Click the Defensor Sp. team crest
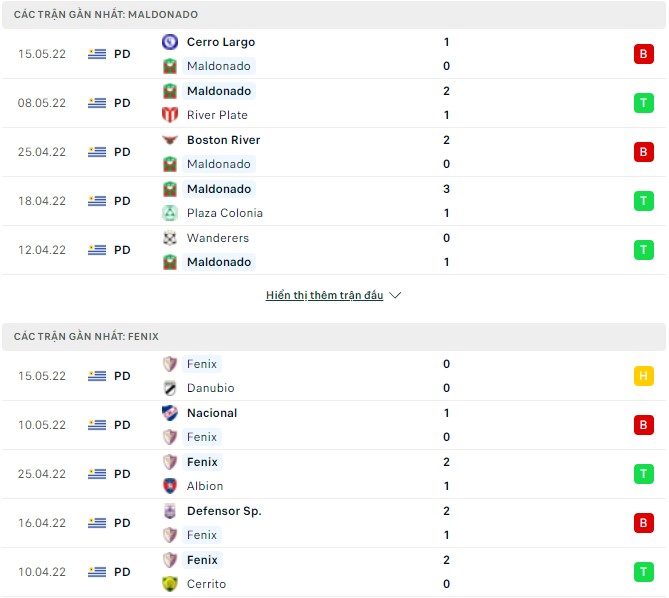Viewport: 669px width, 598px height. [169, 511]
